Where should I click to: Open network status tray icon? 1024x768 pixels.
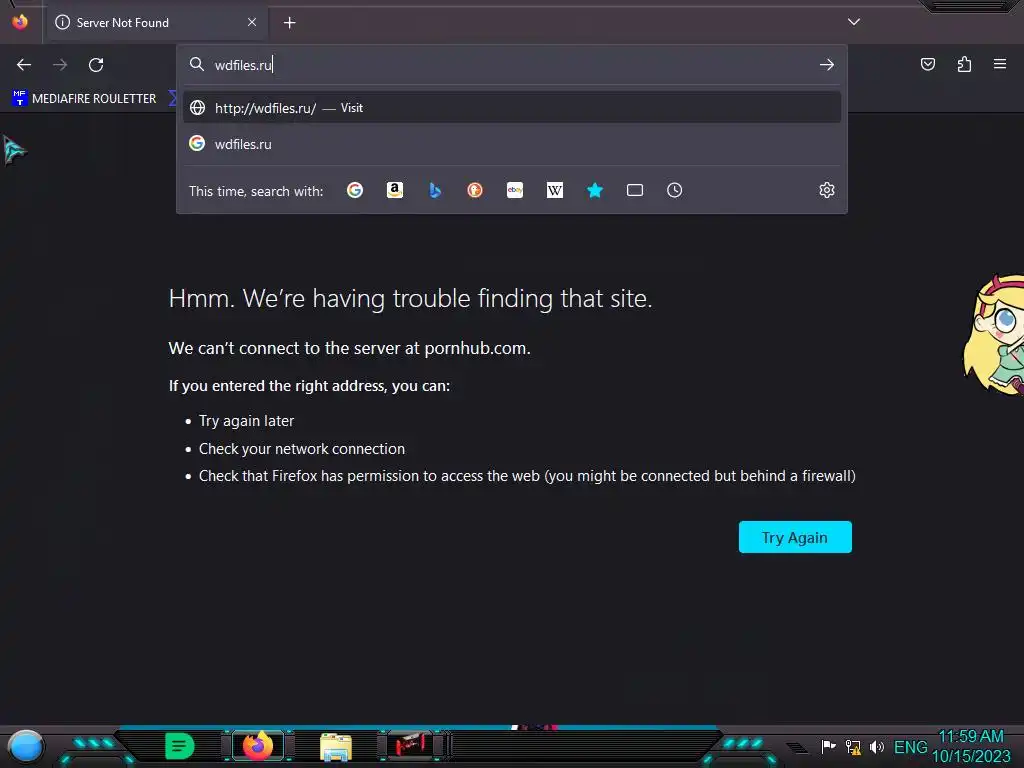click(x=853, y=747)
